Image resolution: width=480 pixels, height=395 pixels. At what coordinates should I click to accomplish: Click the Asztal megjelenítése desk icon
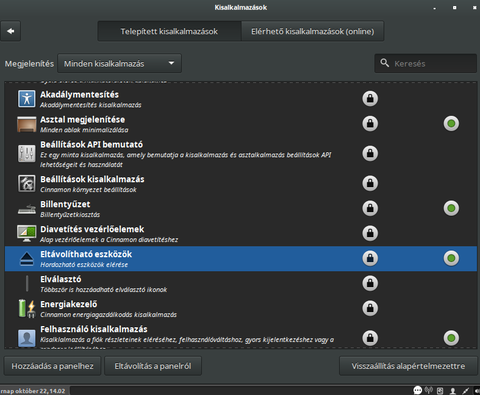coord(27,124)
